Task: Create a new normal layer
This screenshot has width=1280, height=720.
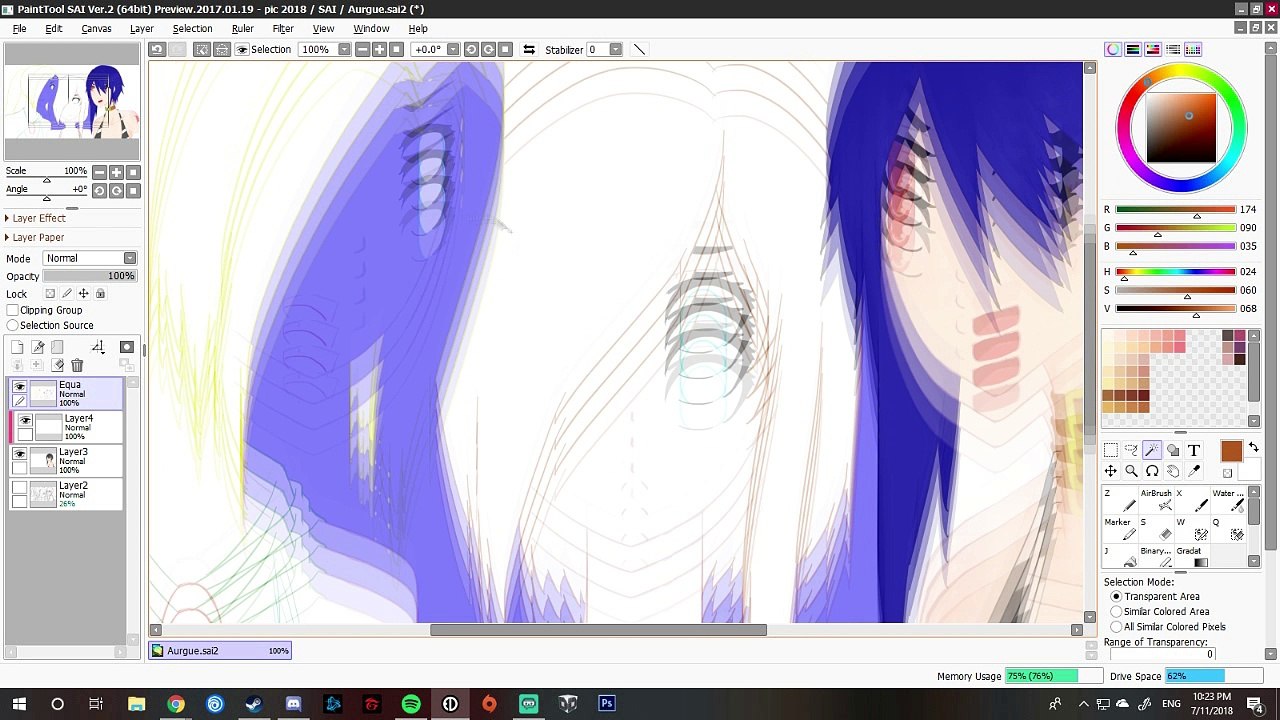Action: tap(17, 347)
